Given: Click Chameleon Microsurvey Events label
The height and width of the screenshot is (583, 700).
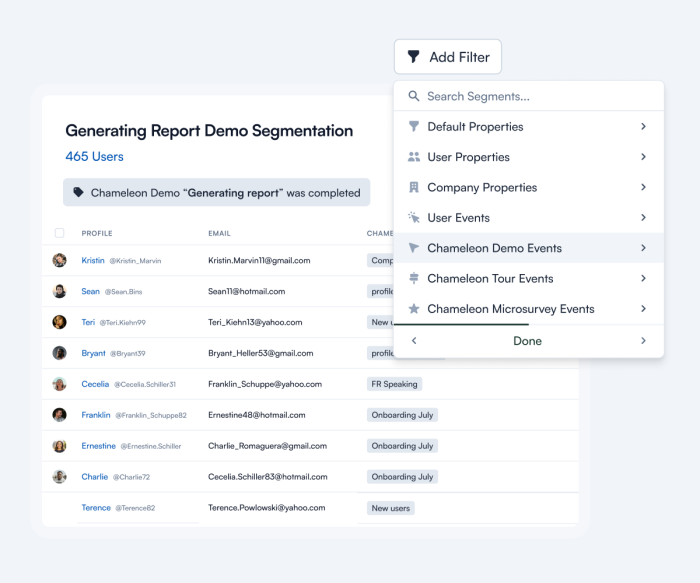Looking at the screenshot, I should tap(511, 309).
